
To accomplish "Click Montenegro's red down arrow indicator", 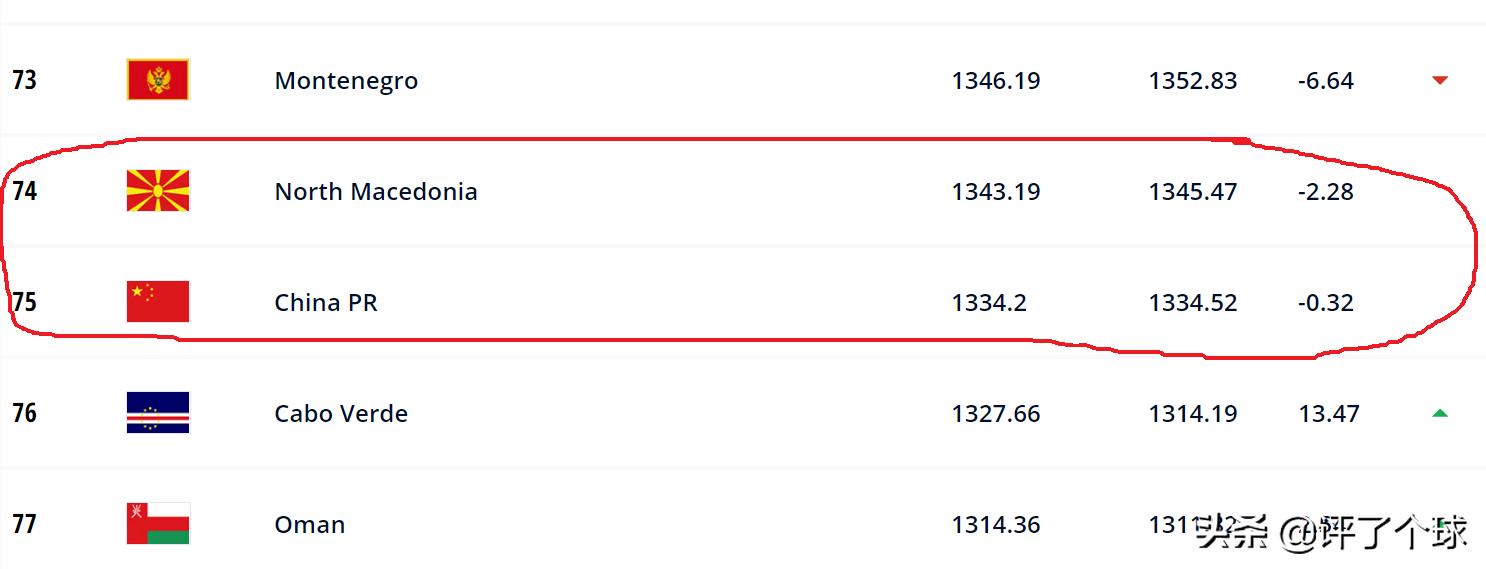I will pyautogui.click(x=1440, y=80).
